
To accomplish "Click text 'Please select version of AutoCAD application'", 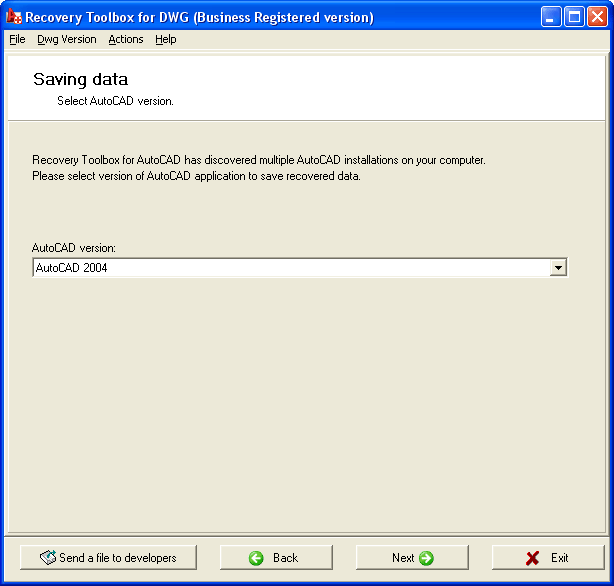I will tap(139, 176).
